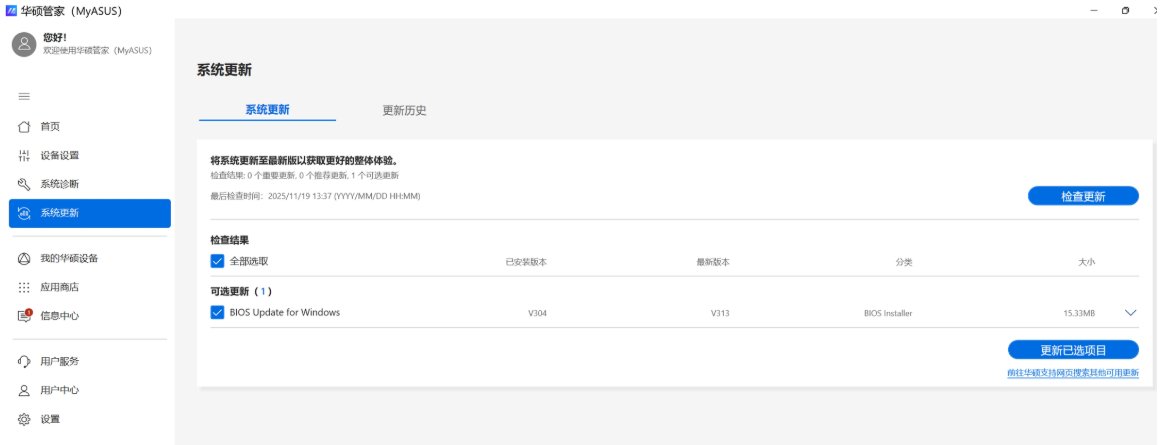The width and height of the screenshot is (1170, 445).
Task: Click the 系统更新 sidebar icon
Action: click(x=24, y=213)
